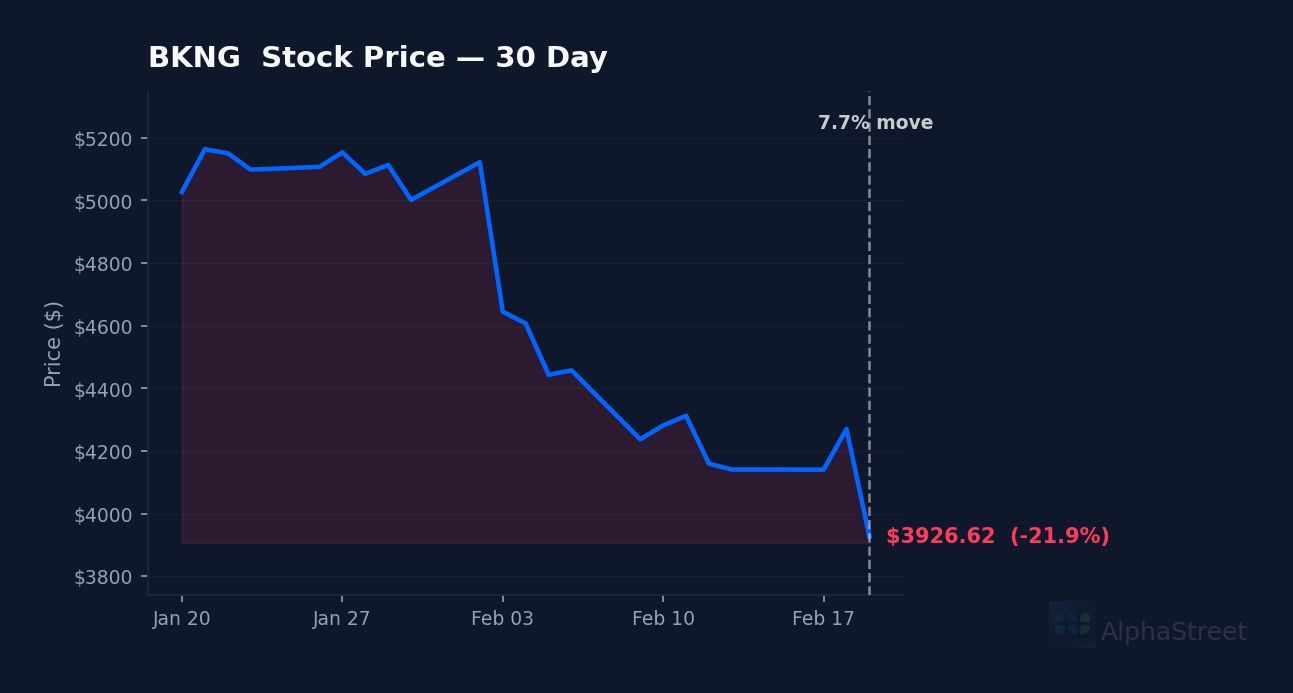Viewport: 1293px width, 693px height.
Task: Click the Feb 03 date tick label
Action: pos(502,619)
